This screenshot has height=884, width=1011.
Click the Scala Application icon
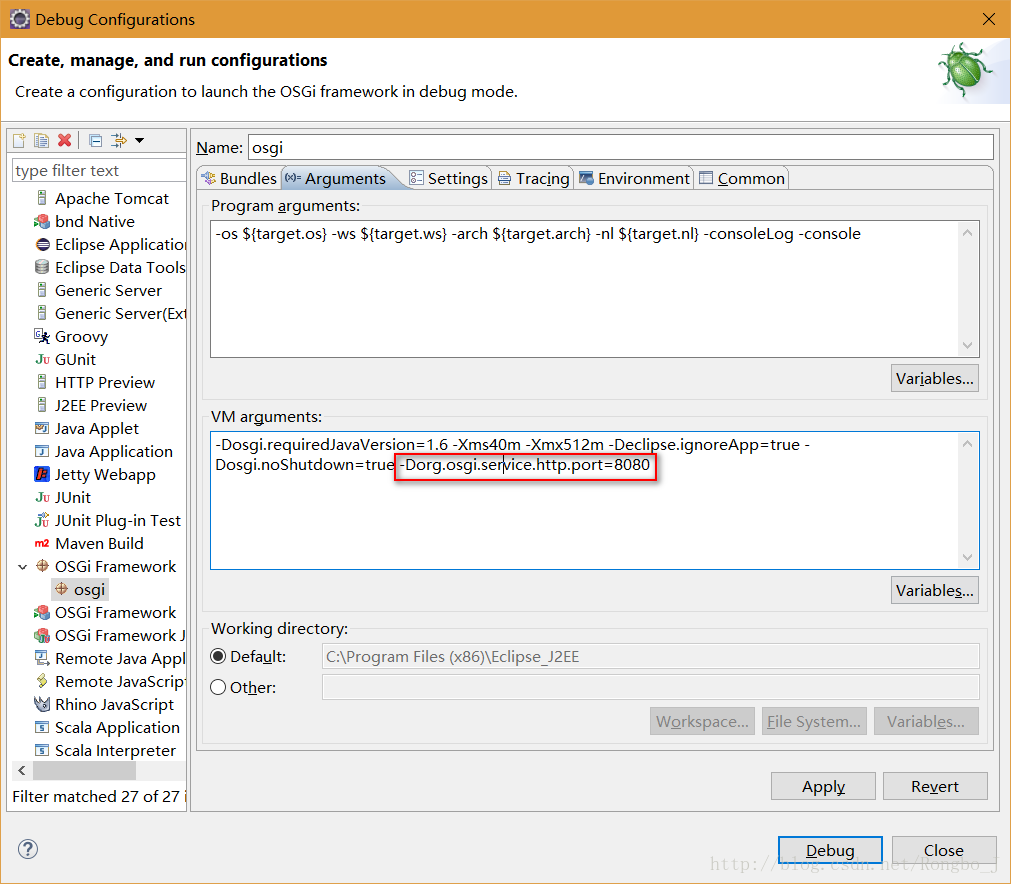point(42,727)
